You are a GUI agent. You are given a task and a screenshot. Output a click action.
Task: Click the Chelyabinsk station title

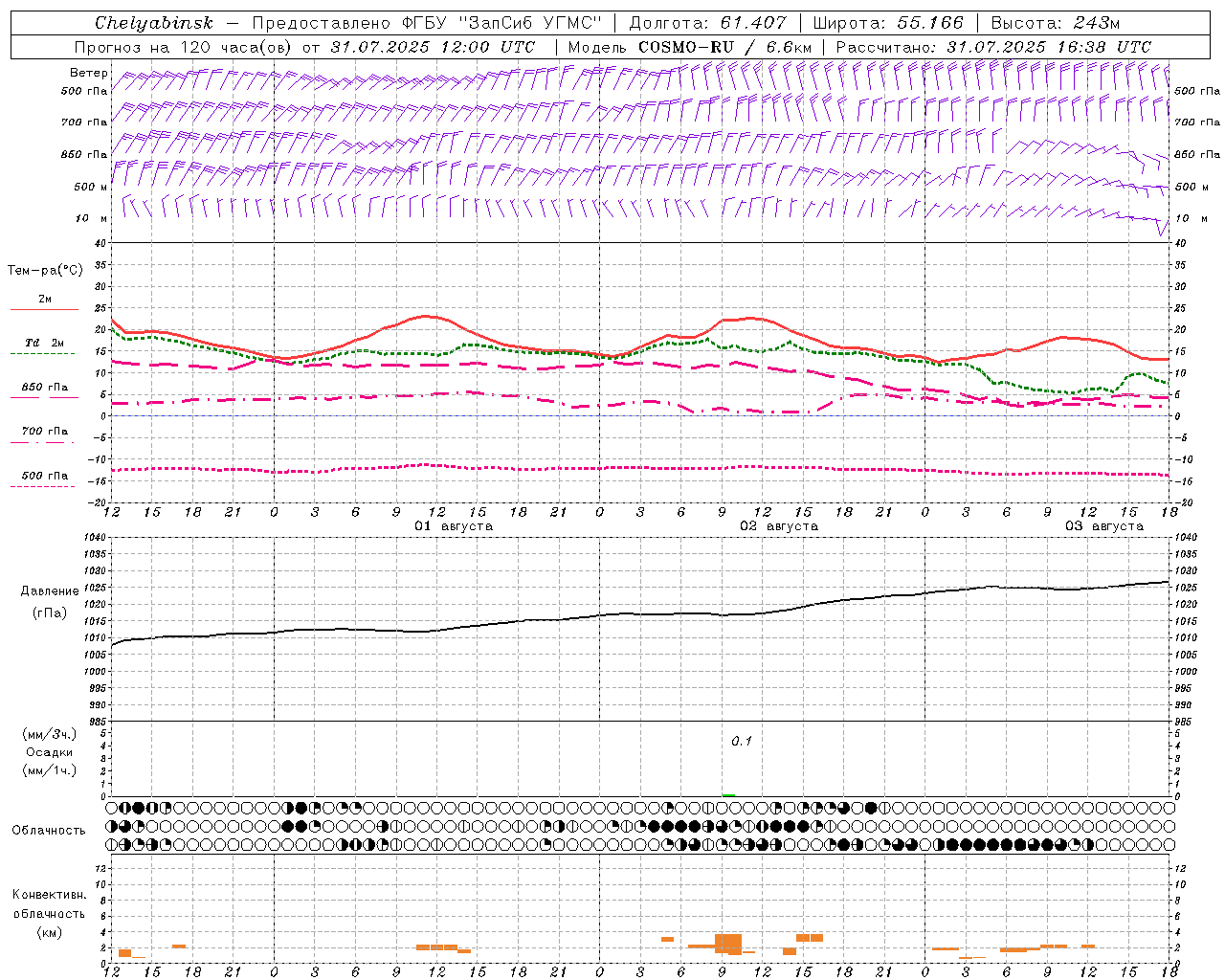coord(154,23)
